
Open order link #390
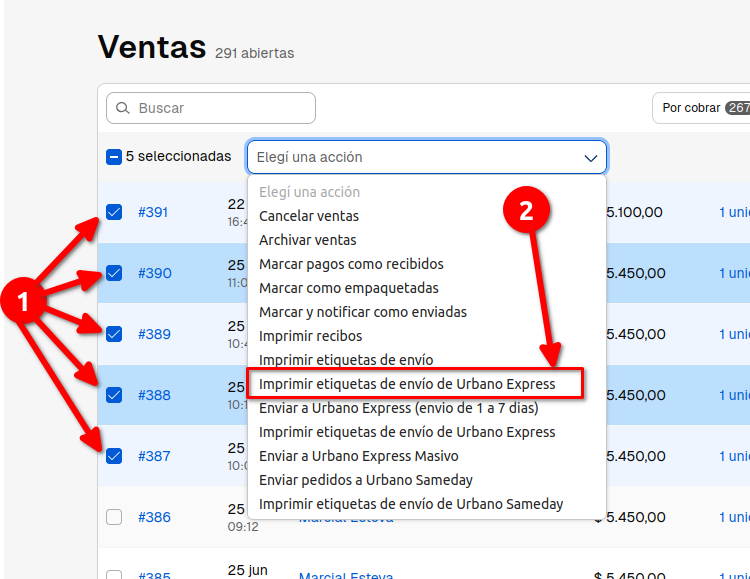click(x=155, y=273)
